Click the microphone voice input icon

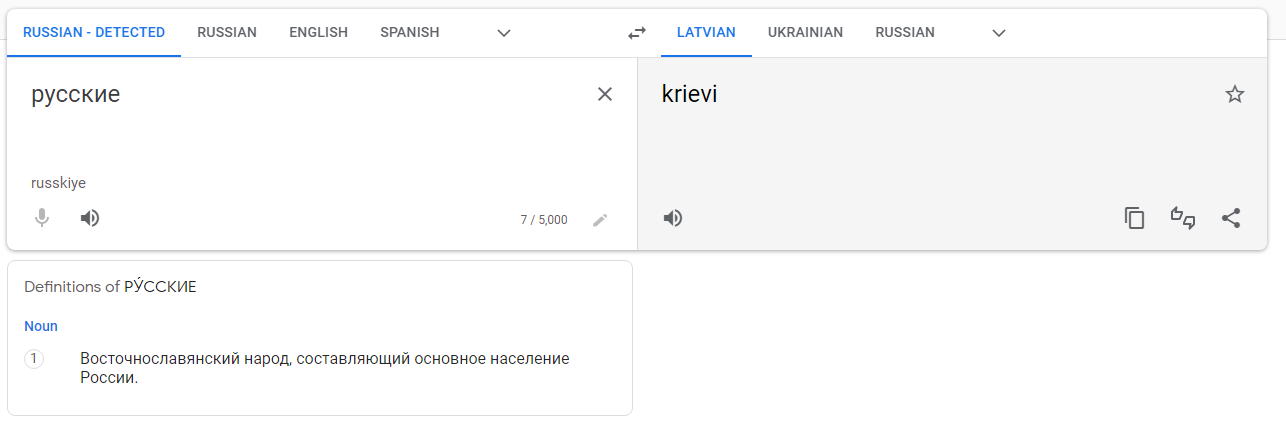(42, 218)
